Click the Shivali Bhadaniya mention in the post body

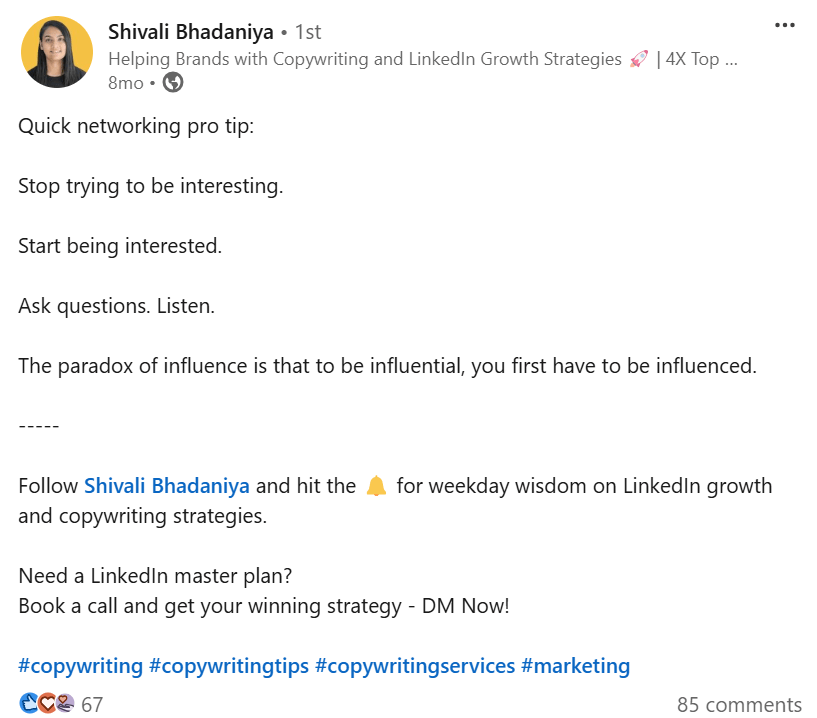click(x=166, y=485)
